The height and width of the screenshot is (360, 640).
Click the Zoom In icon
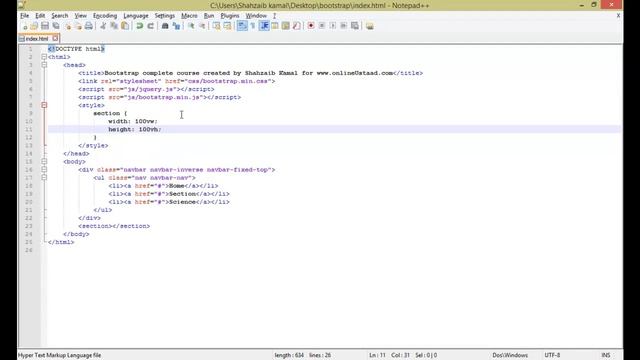click(191, 26)
